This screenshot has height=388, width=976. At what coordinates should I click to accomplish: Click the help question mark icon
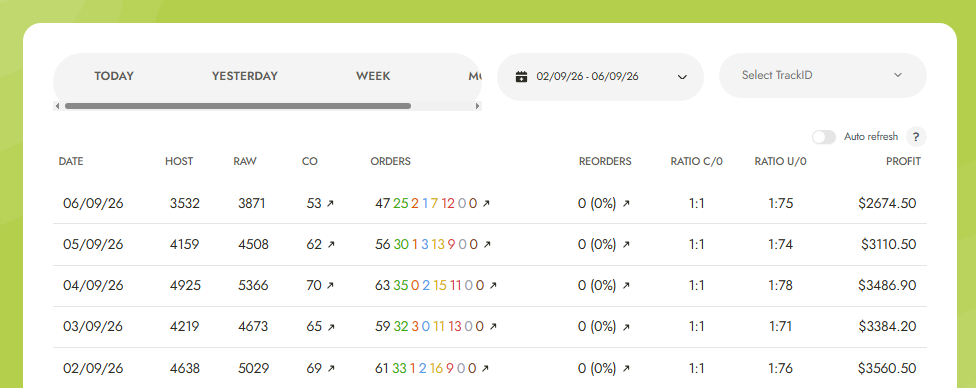[916, 136]
